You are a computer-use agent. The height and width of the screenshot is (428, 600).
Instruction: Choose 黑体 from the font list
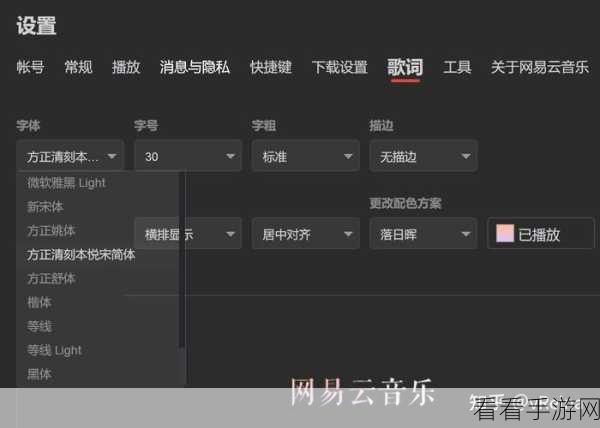coord(39,374)
